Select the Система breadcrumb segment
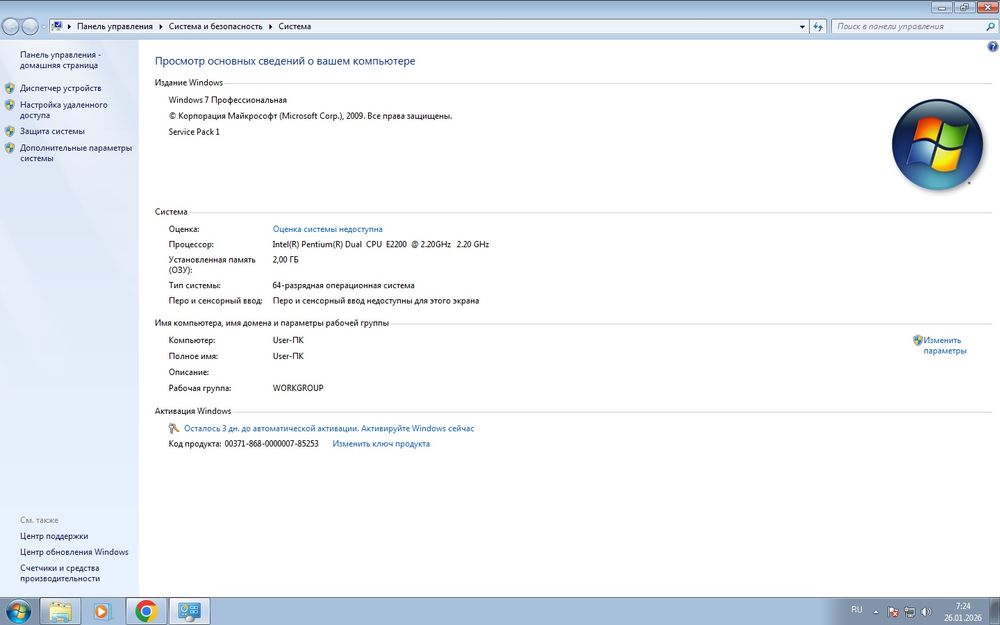The image size is (1000, 625). pyautogui.click(x=295, y=27)
